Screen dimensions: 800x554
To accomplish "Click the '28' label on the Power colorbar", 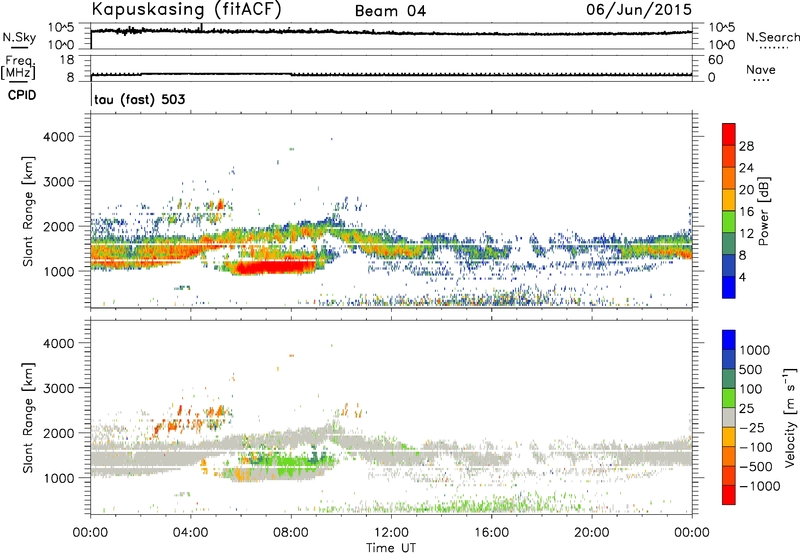I will [x=746, y=146].
